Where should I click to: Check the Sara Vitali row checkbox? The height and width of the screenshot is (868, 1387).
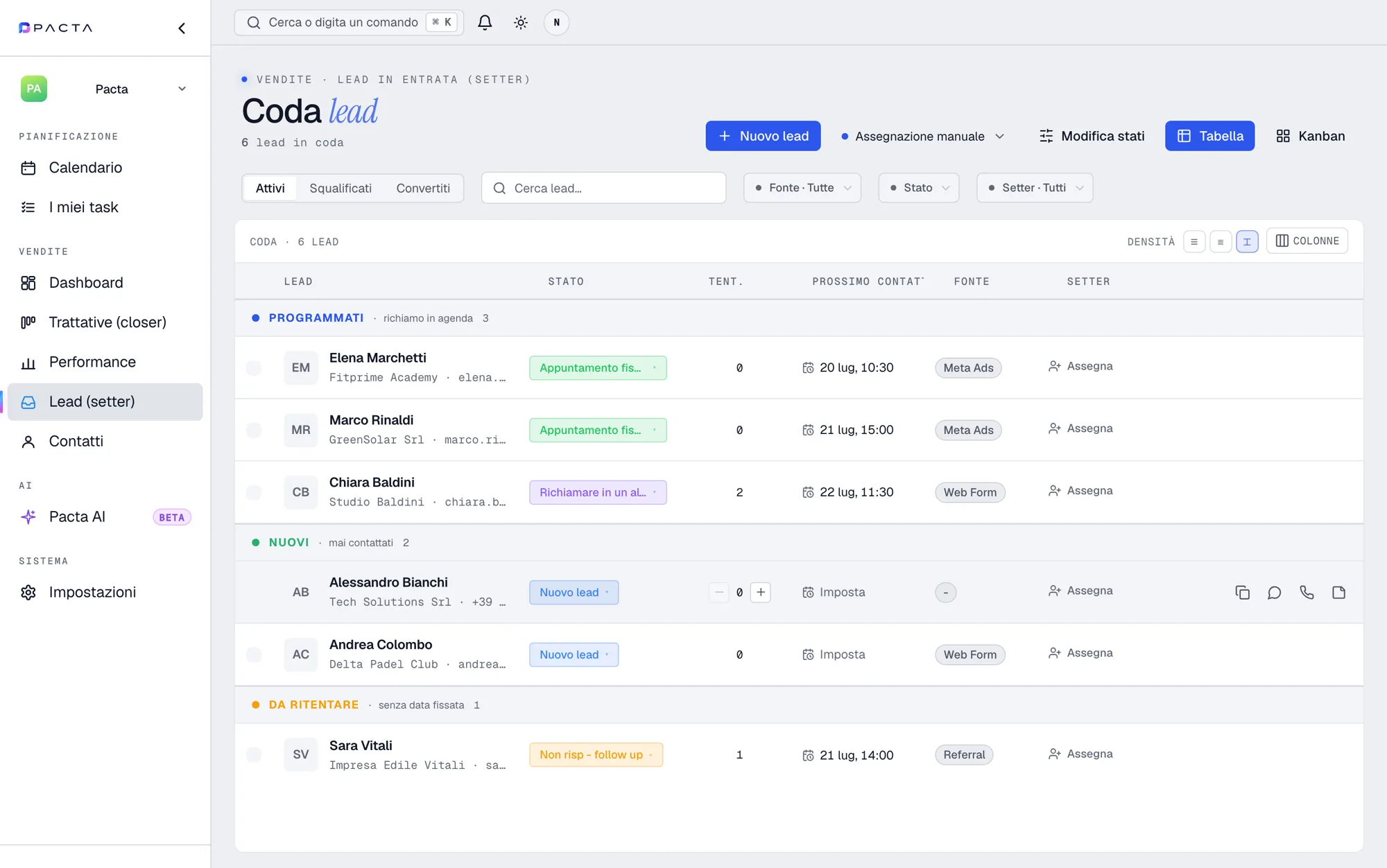click(x=254, y=754)
